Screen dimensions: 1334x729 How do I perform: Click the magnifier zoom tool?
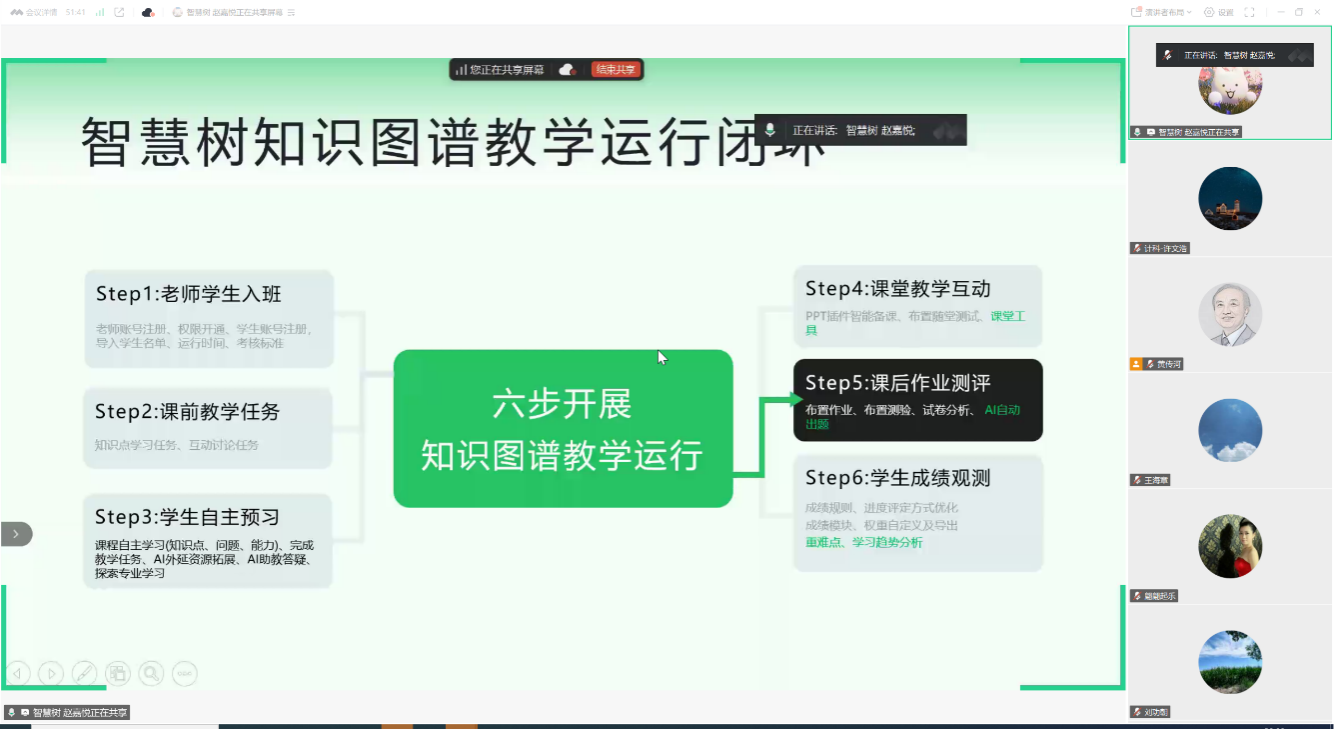(x=151, y=674)
